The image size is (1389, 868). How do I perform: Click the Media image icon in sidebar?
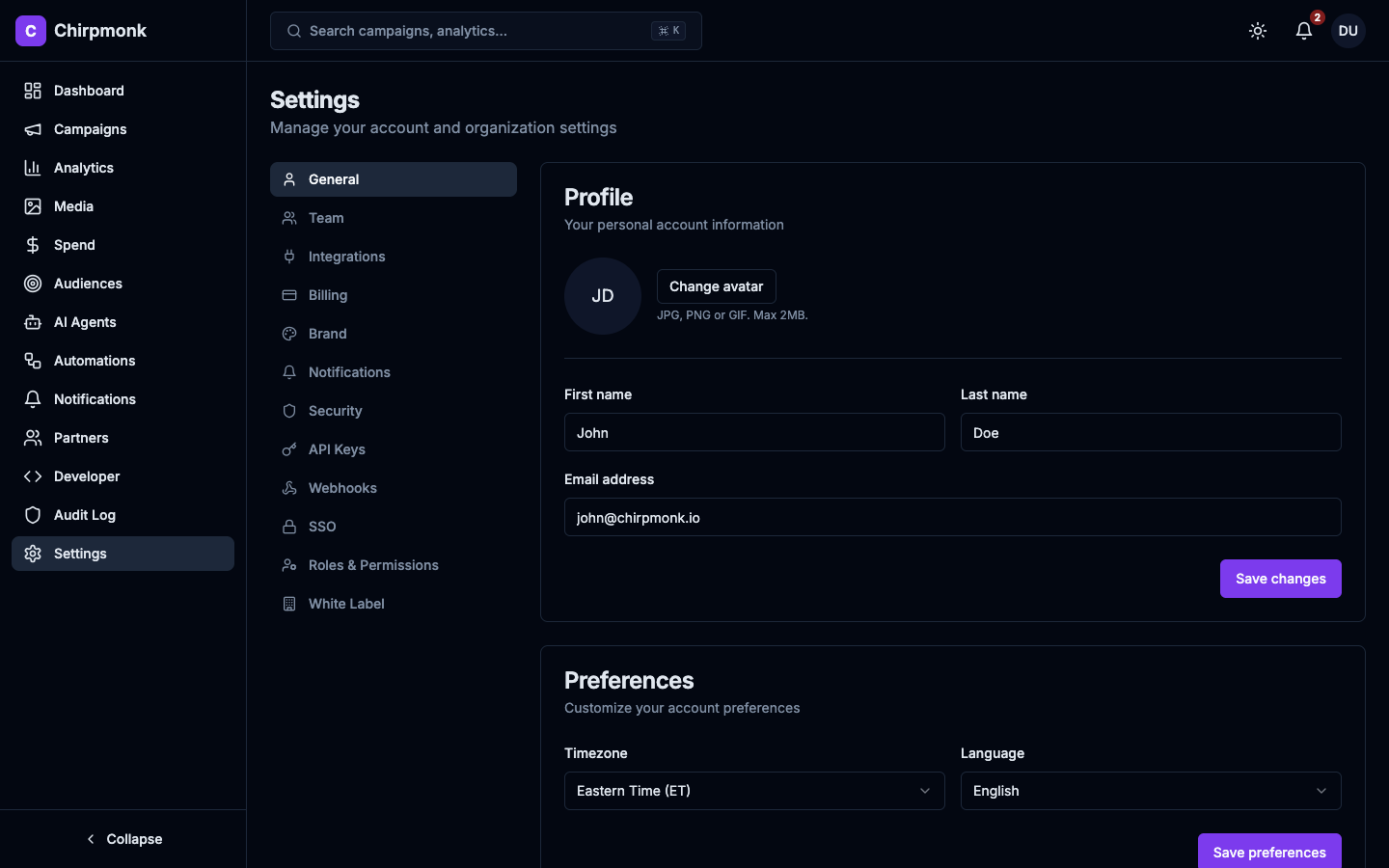point(32,206)
